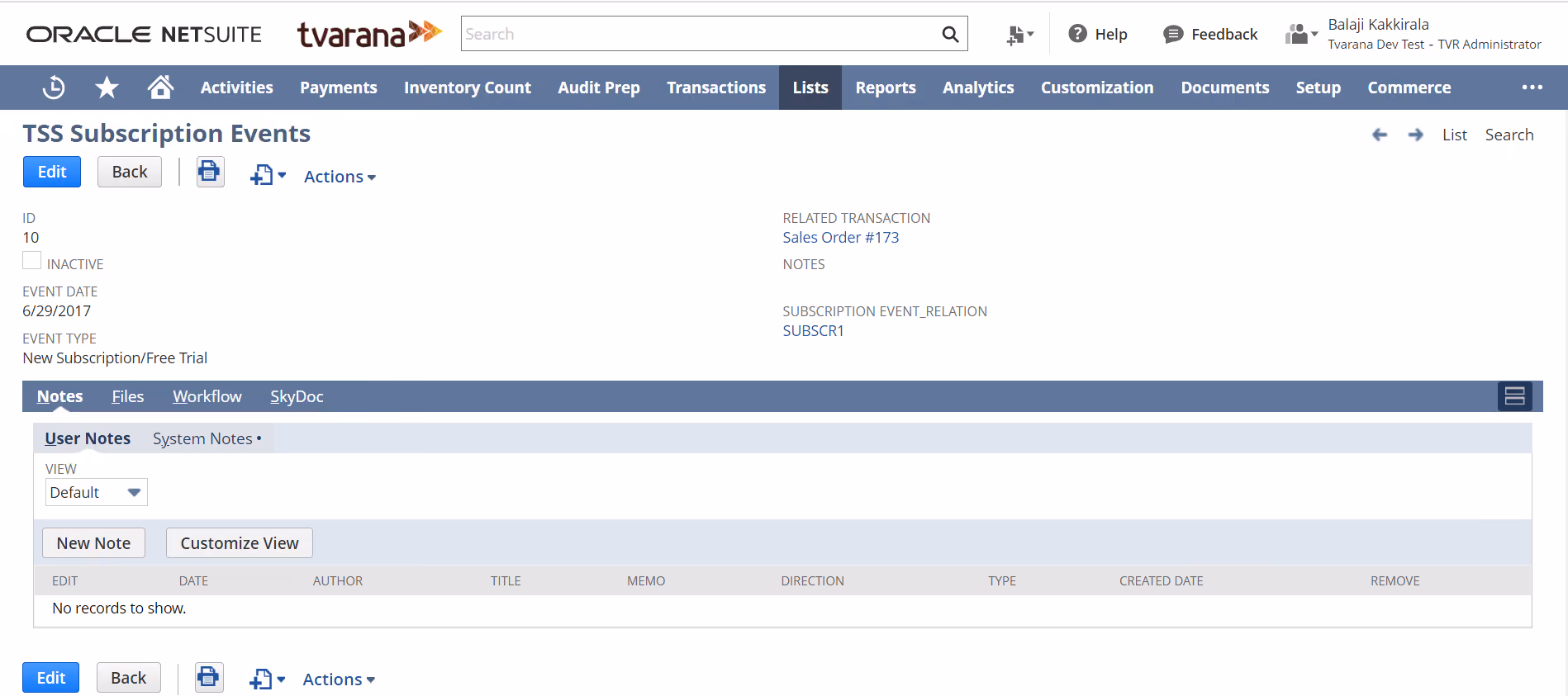This screenshot has width=1568, height=696.
Task: Open the Transactions menu
Action: 716,88
